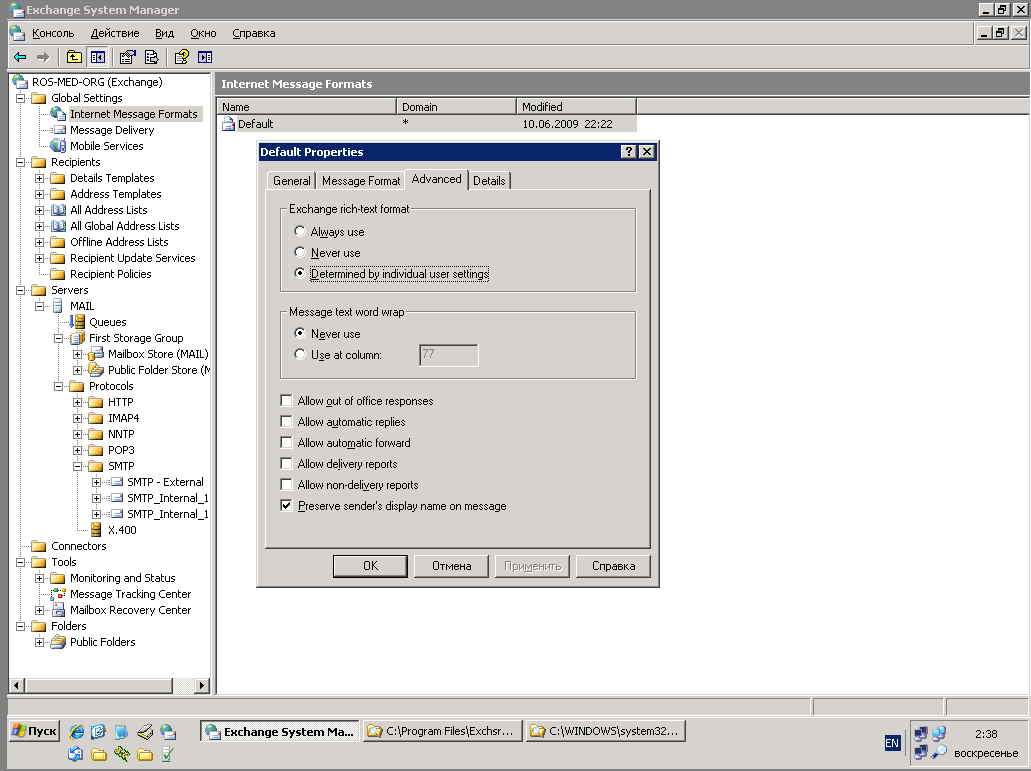The image size is (1031, 771).
Task: Select Determined by individual user settings
Action: click(x=300, y=273)
